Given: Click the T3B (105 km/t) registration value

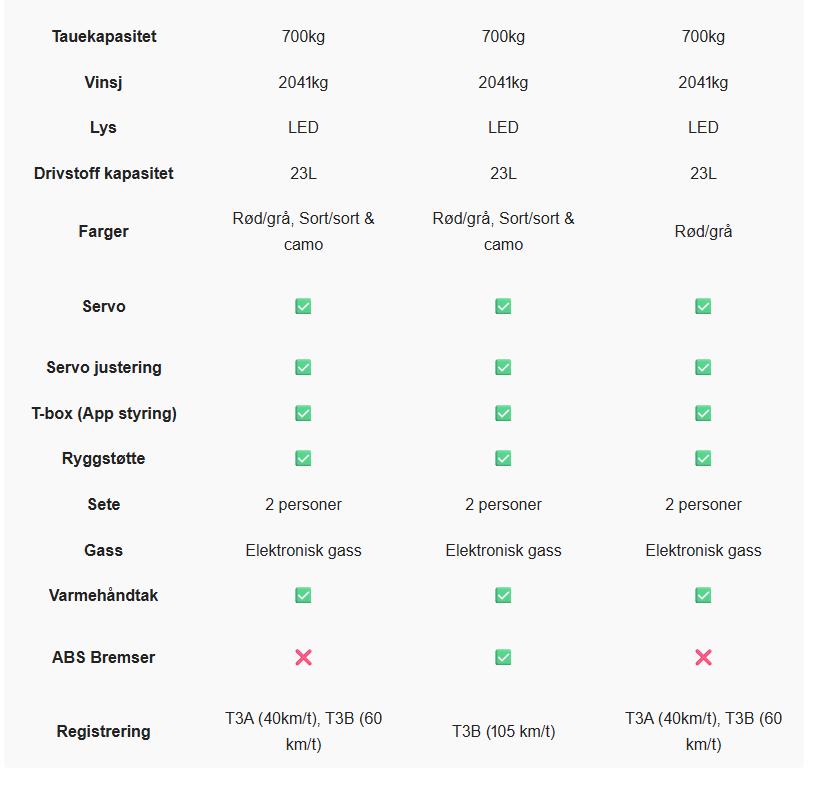Looking at the screenshot, I should coord(503,731).
